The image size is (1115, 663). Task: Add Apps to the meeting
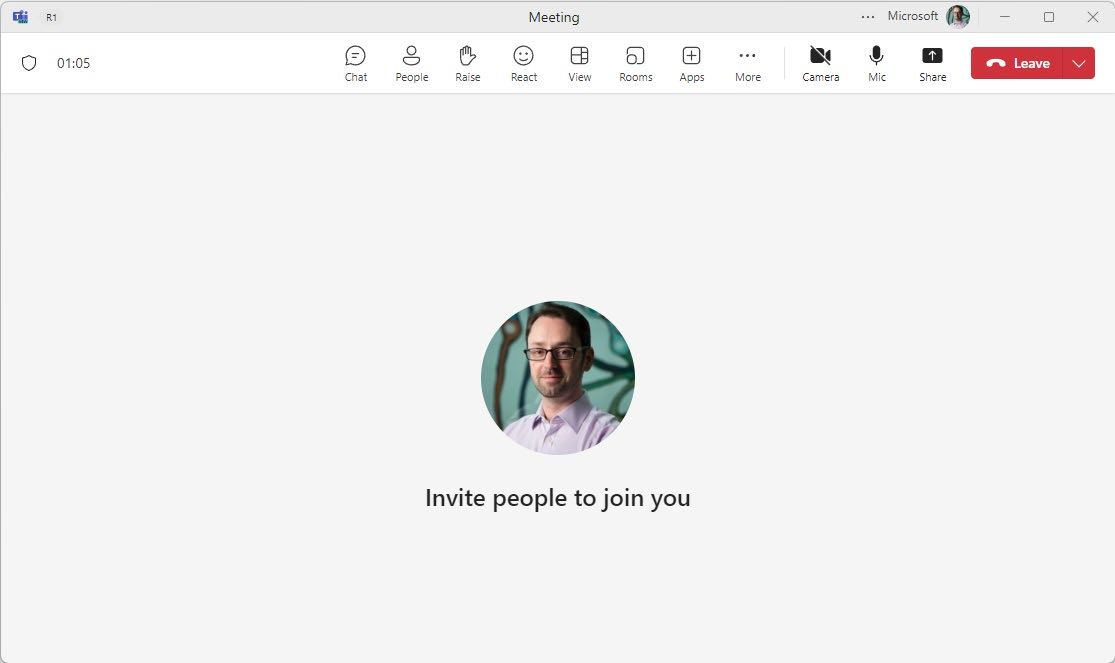pyautogui.click(x=692, y=63)
